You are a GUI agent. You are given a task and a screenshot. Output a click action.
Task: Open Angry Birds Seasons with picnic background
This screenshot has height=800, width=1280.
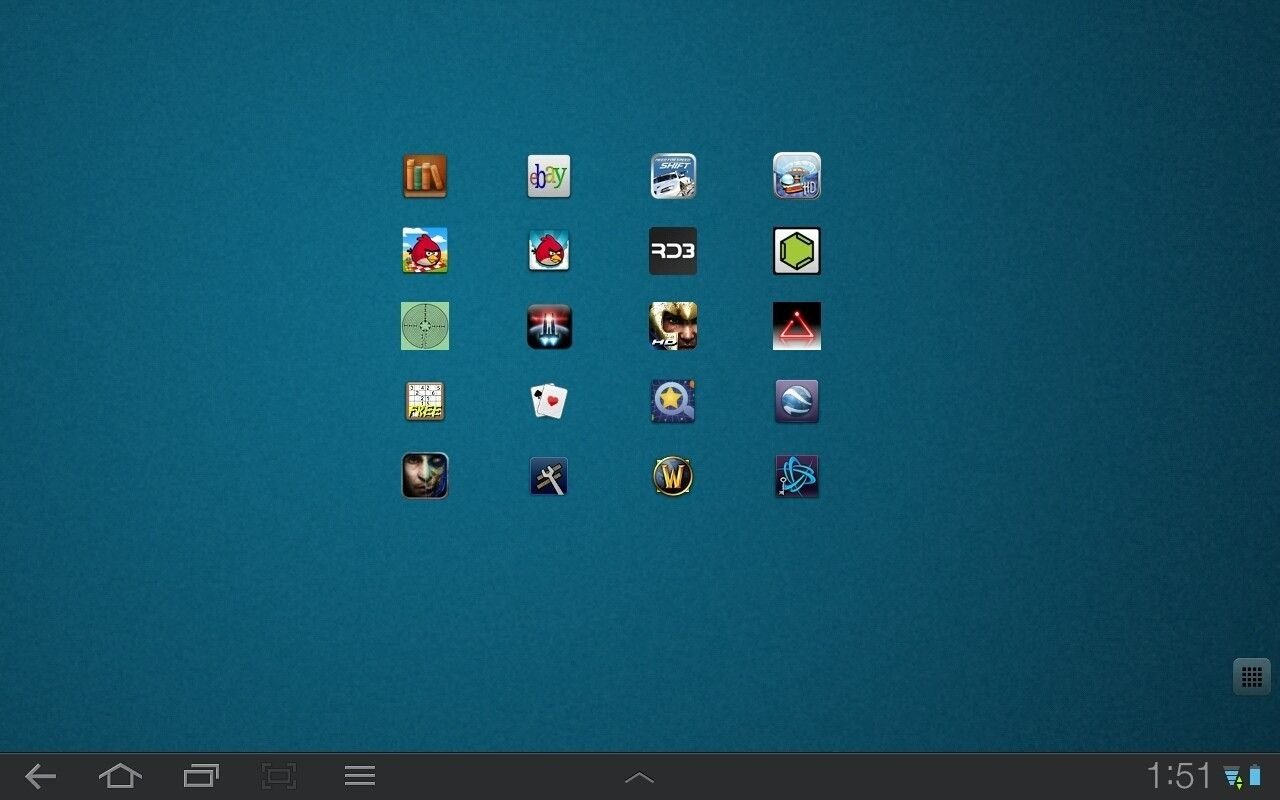click(425, 250)
